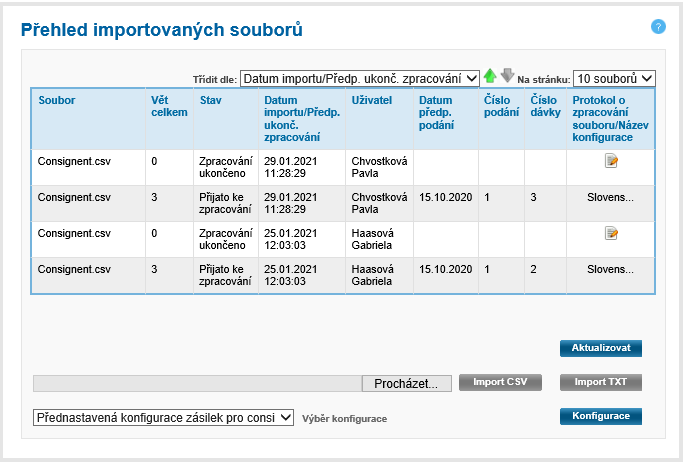Expand the 'Na stránku' files-per-page dropdown
The image size is (685, 465).
point(614,78)
